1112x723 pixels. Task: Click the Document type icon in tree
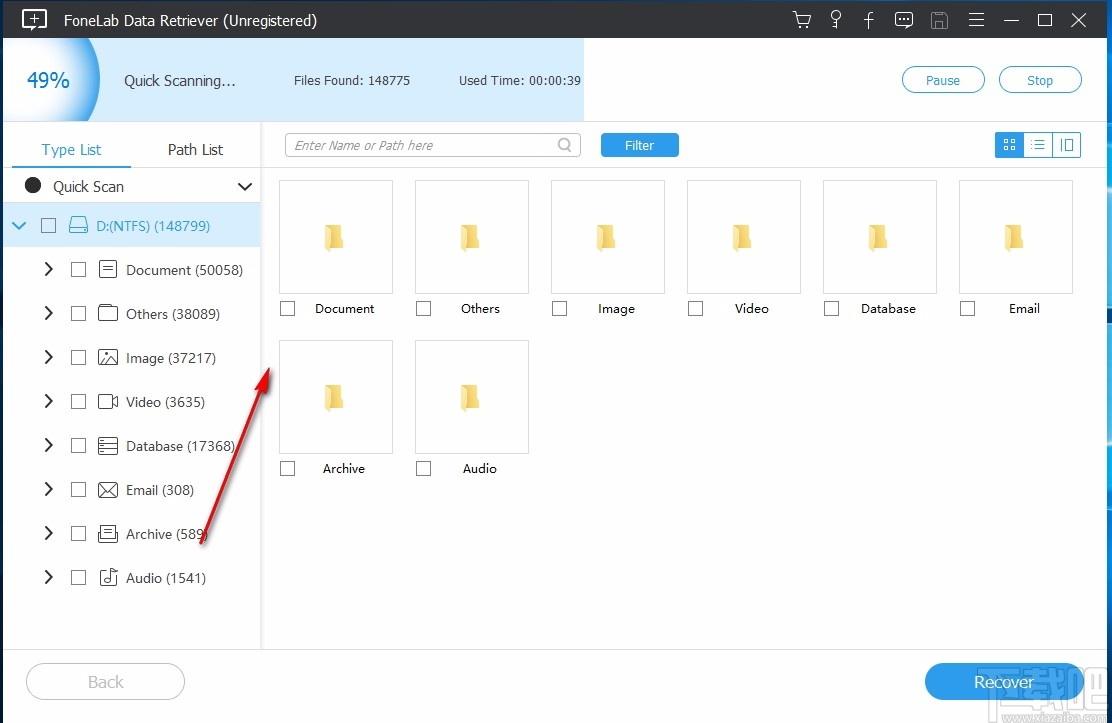[108, 269]
